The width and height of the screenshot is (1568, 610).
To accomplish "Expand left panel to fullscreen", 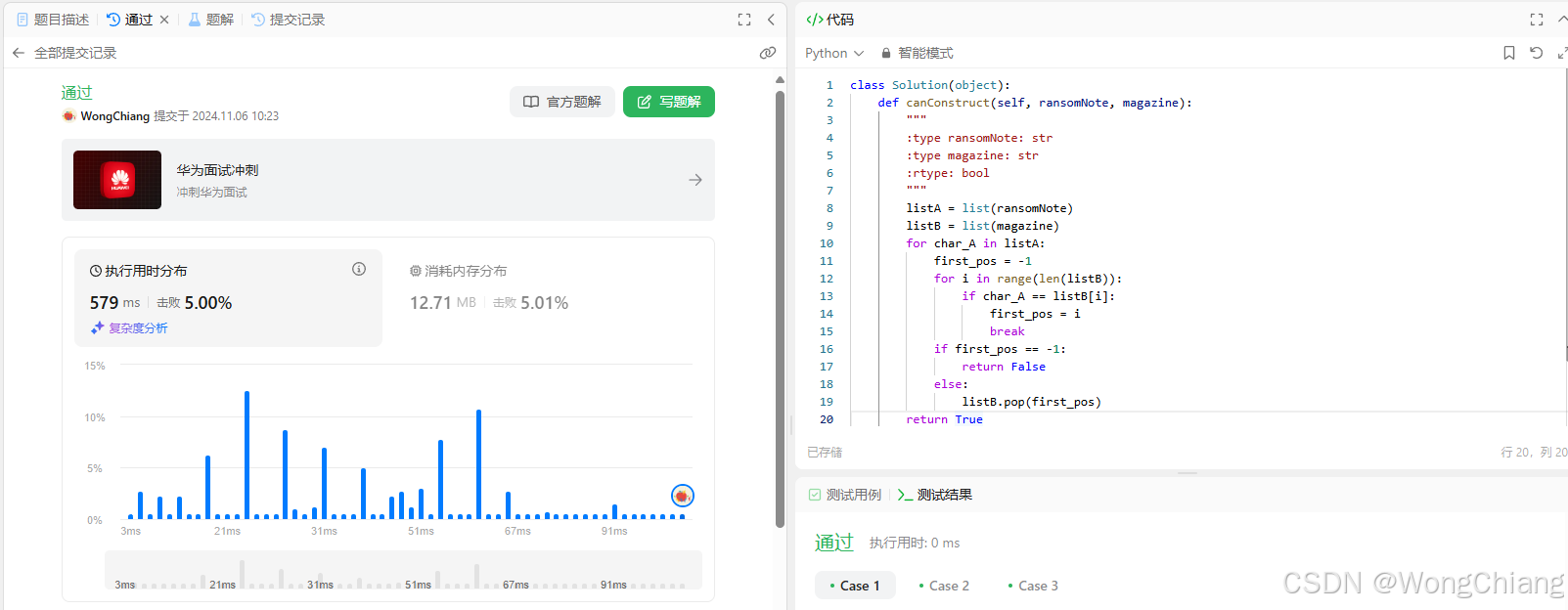I will tap(744, 20).
